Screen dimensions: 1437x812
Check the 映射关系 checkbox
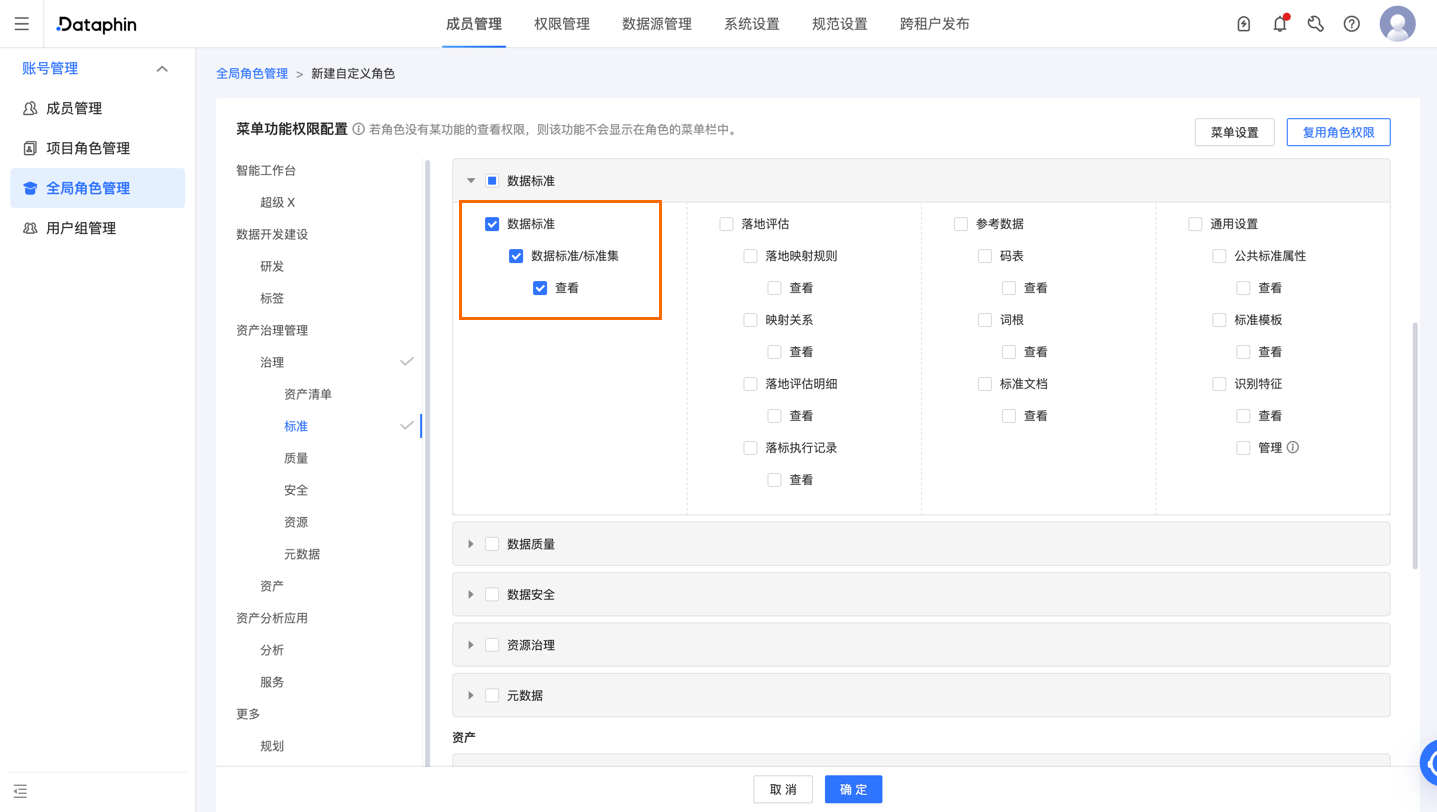751,320
